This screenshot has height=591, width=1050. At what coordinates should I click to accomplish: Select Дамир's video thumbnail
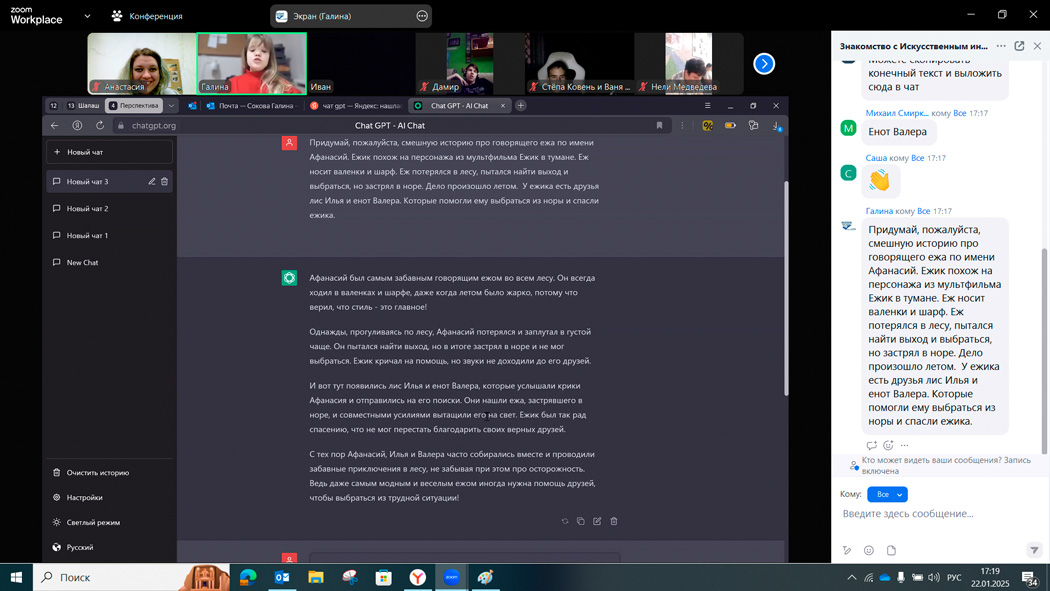(x=470, y=64)
